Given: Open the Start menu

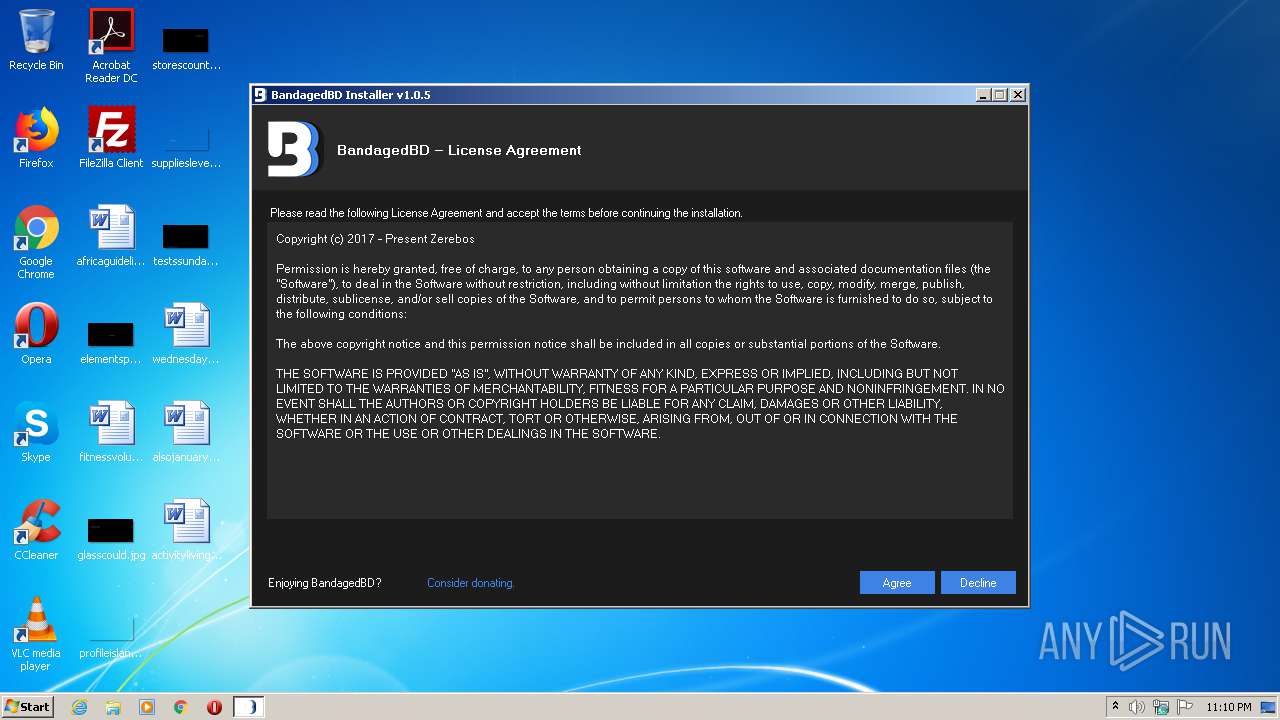Looking at the screenshot, I should click(28, 707).
